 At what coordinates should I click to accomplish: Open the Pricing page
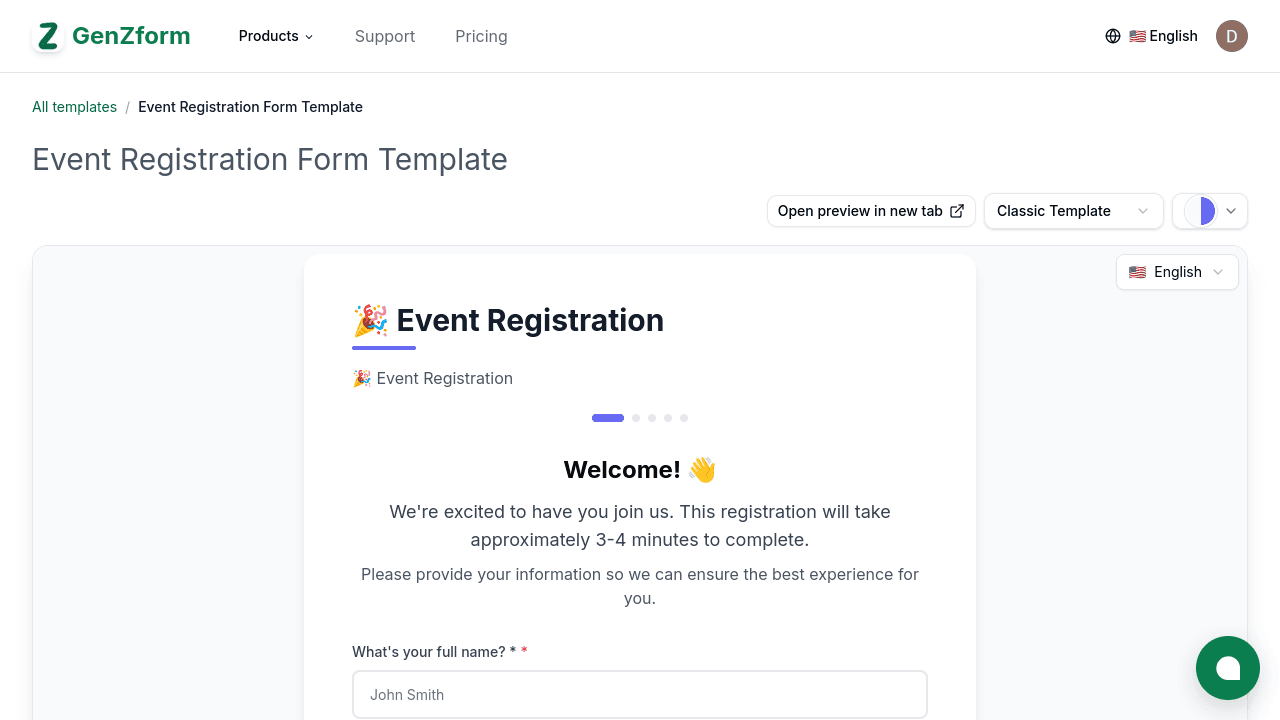point(481,36)
